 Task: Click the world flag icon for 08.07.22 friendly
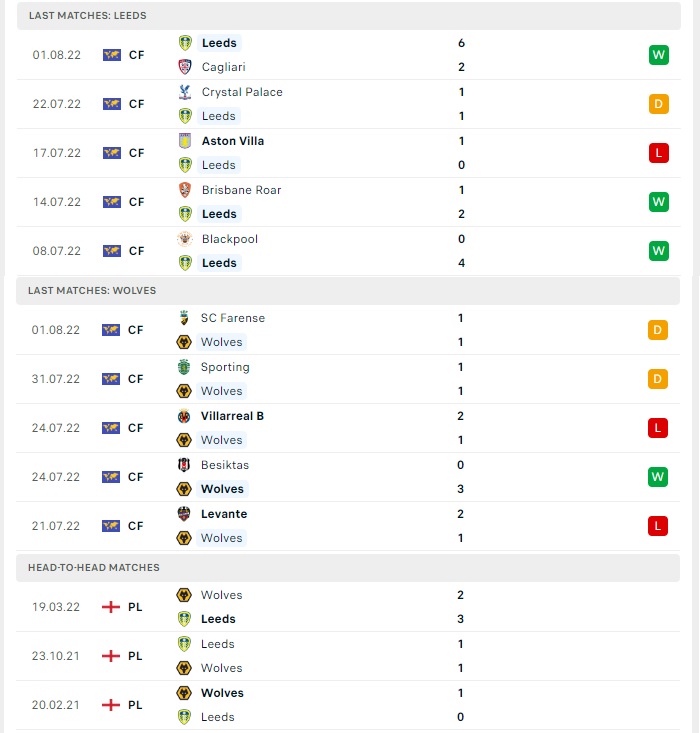[112, 251]
